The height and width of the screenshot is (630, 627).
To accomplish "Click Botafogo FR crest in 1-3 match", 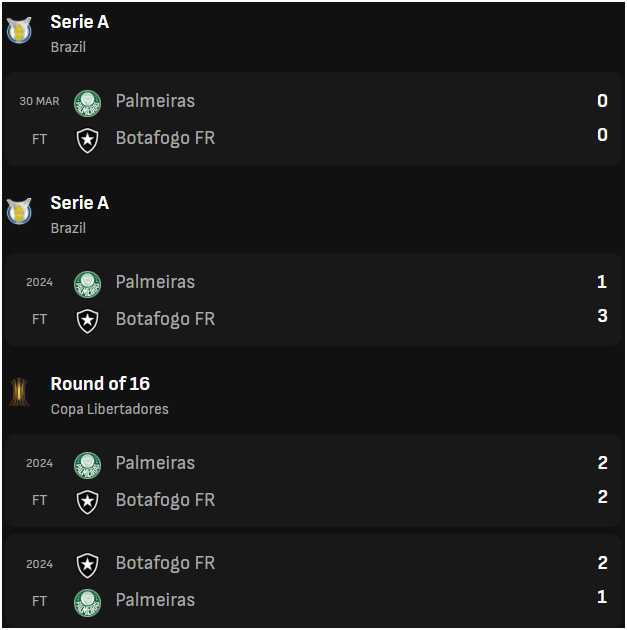I will tap(88, 321).
